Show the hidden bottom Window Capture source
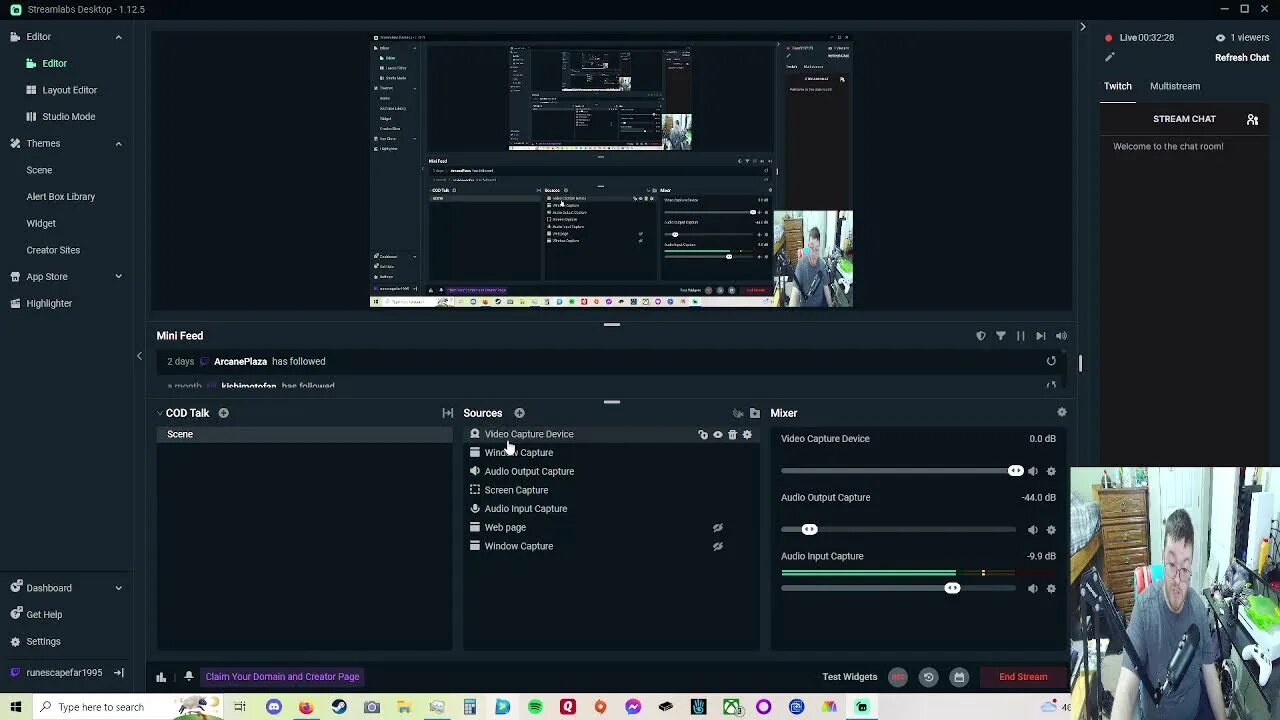 point(717,546)
